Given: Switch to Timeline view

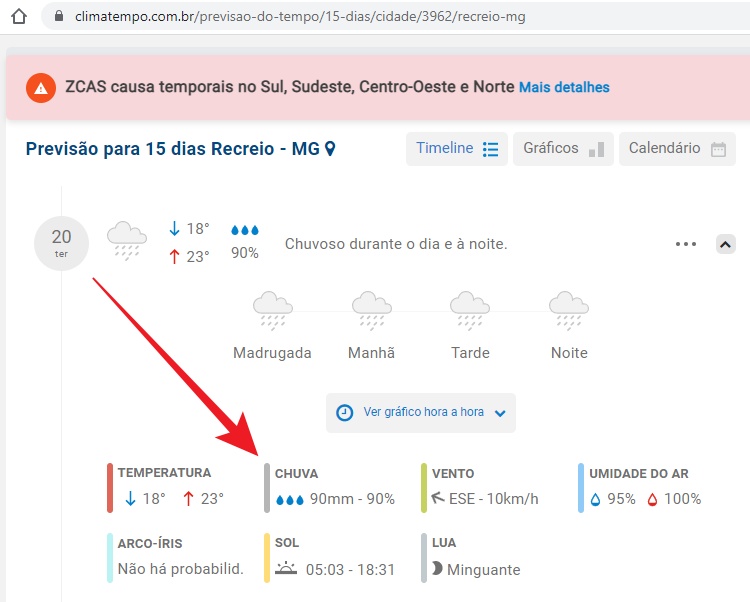Looking at the screenshot, I should (456, 149).
